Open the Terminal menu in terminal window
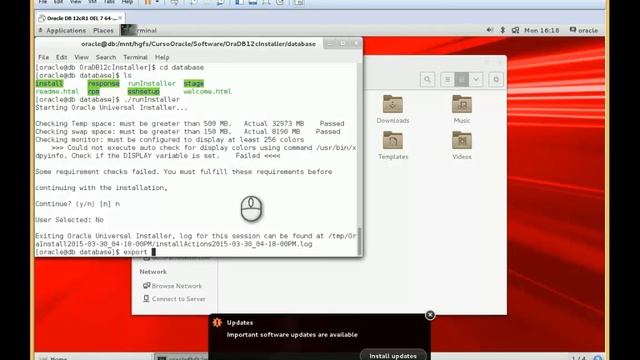This screenshot has width=640, height=360. pos(135,57)
